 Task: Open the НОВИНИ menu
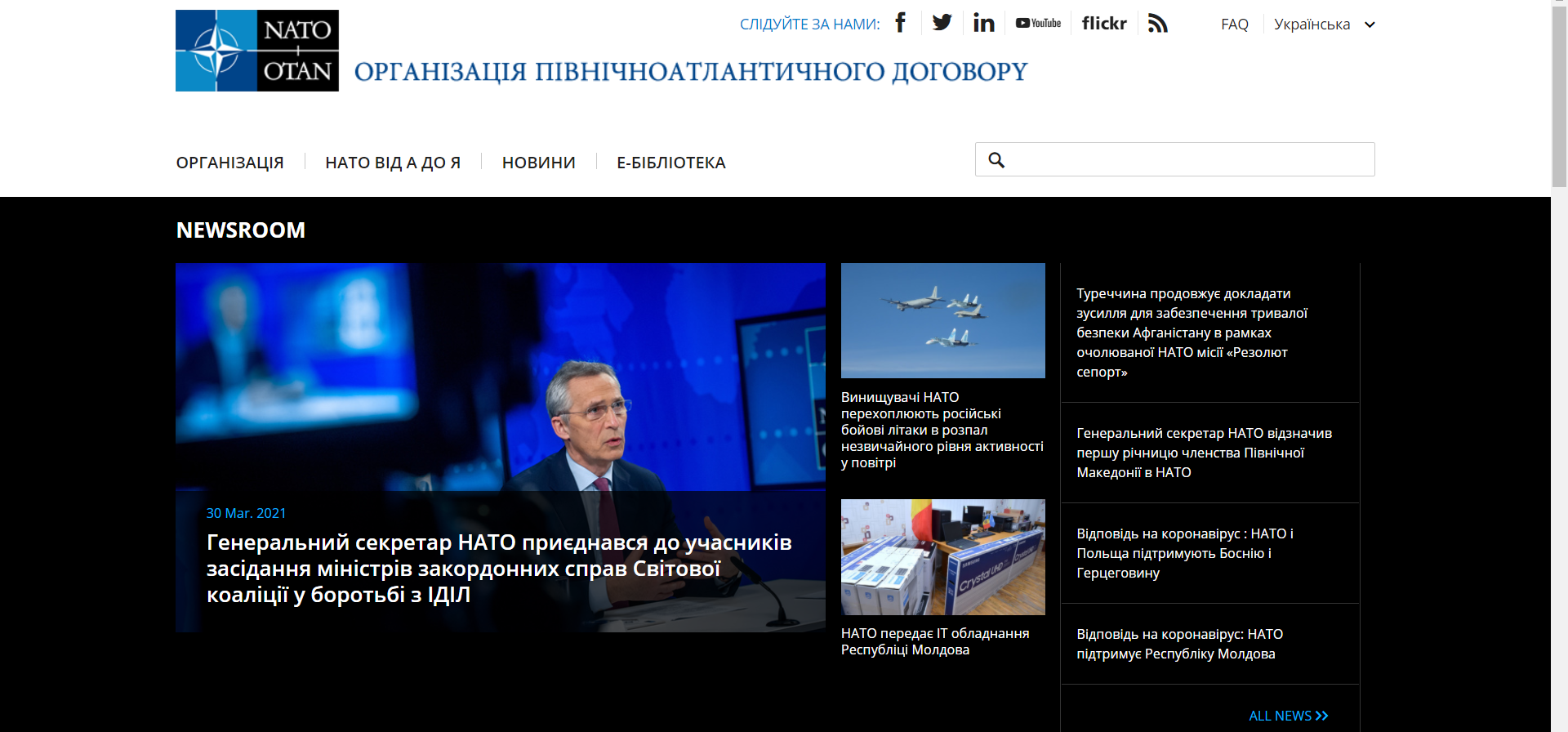click(x=539, y=163)
